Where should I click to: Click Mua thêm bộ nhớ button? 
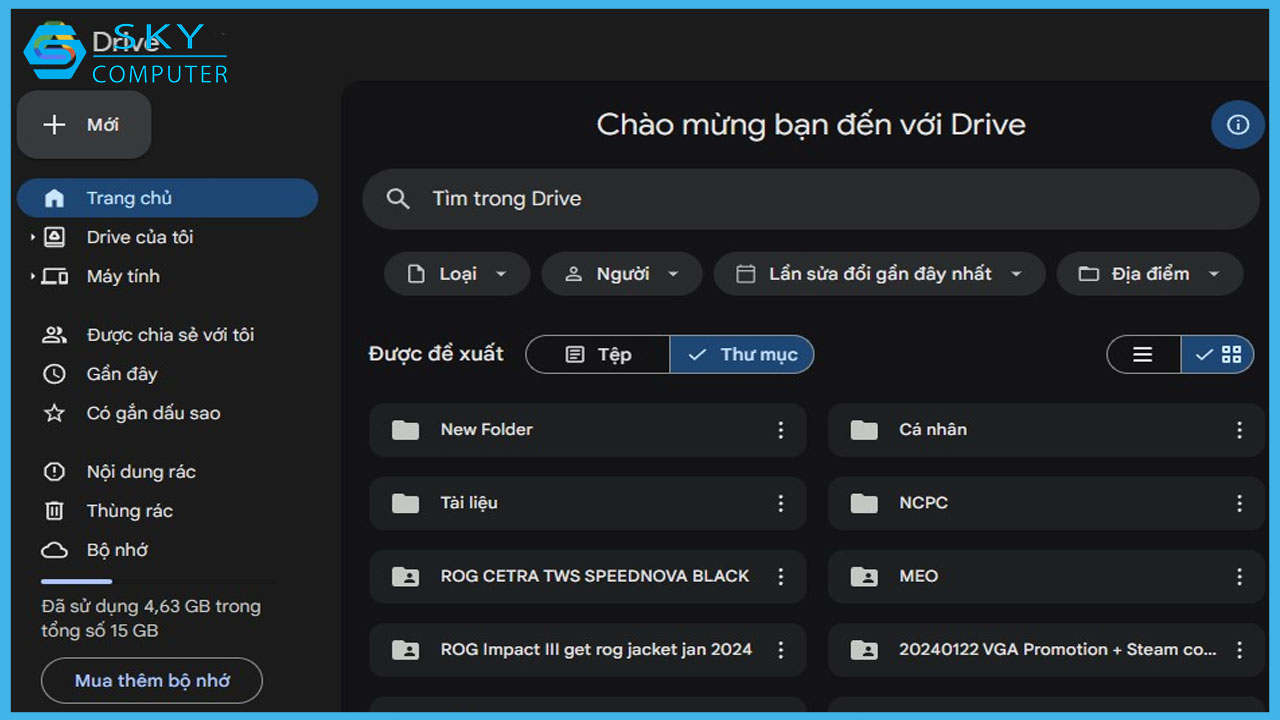[152, 681]
